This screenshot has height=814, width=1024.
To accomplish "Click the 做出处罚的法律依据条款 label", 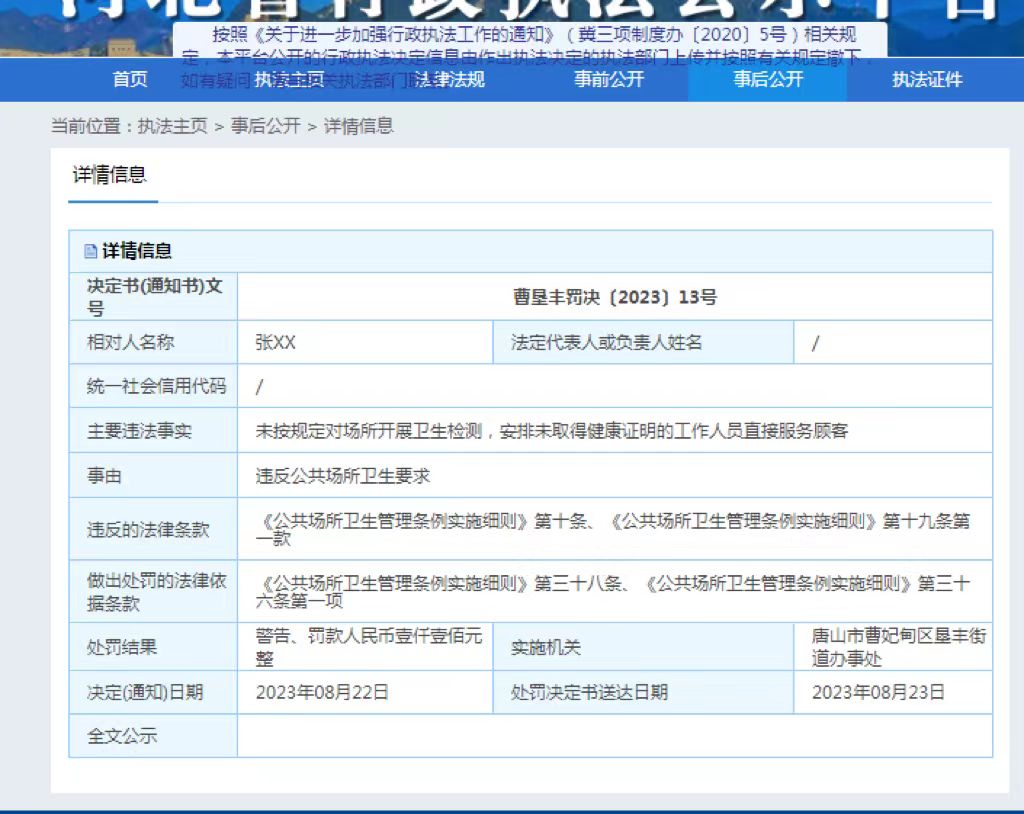I will pos(156,592).
